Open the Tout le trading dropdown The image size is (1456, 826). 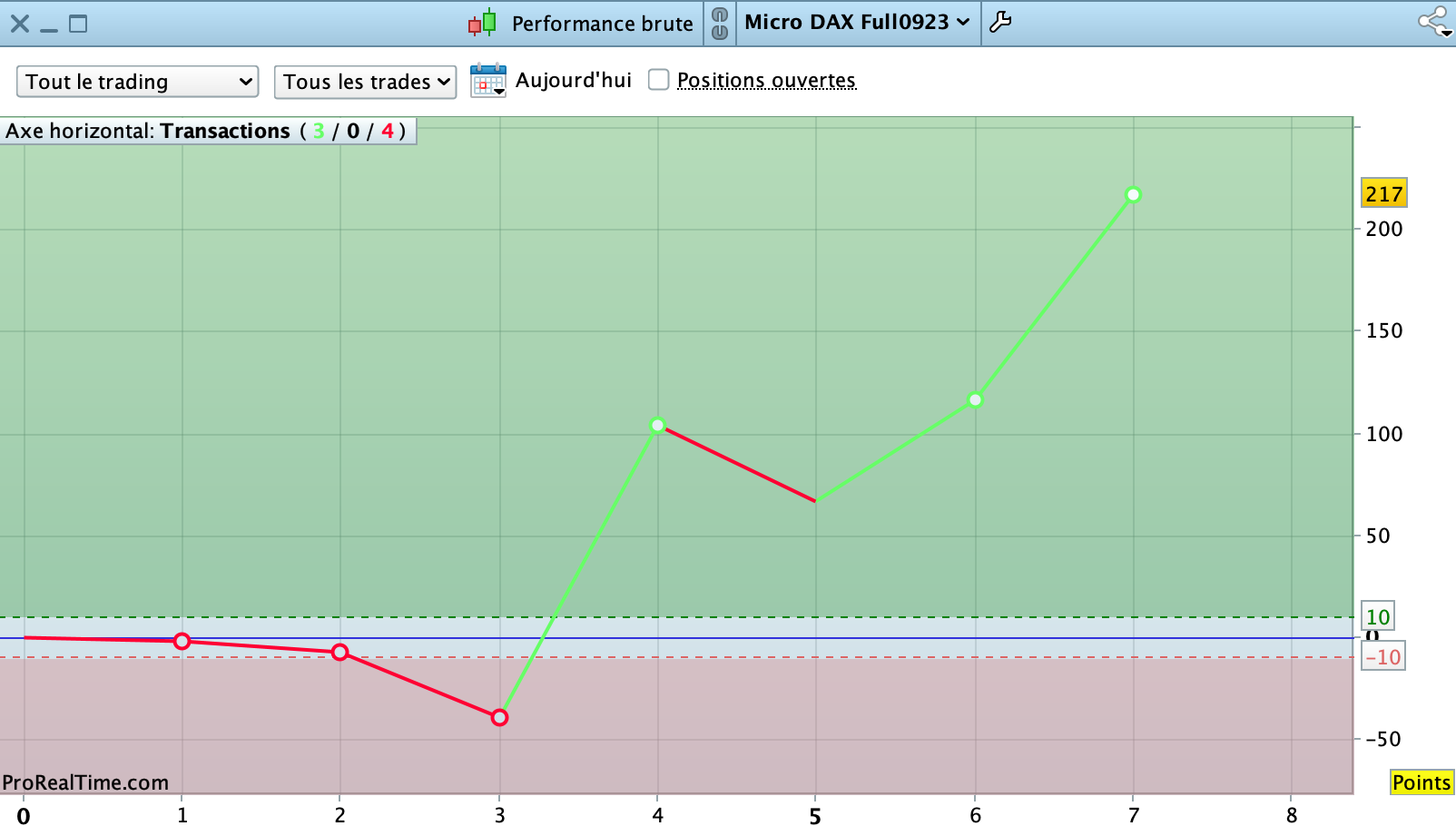(138, 82)
